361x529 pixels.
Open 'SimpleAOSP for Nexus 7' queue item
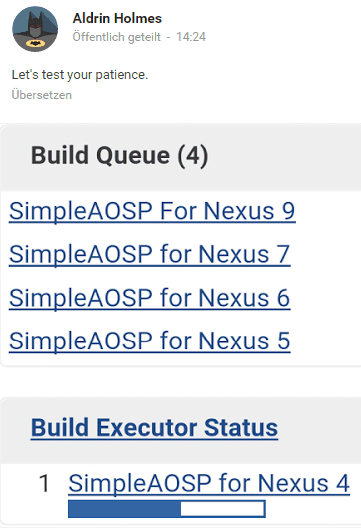pyautogui.click(x=149, y=254)
